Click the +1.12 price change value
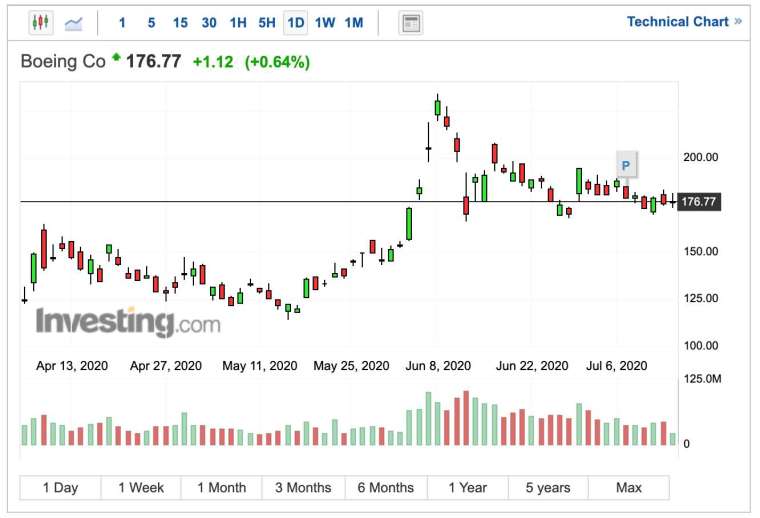Screen dimensions: 760x518 coord(213,62)
